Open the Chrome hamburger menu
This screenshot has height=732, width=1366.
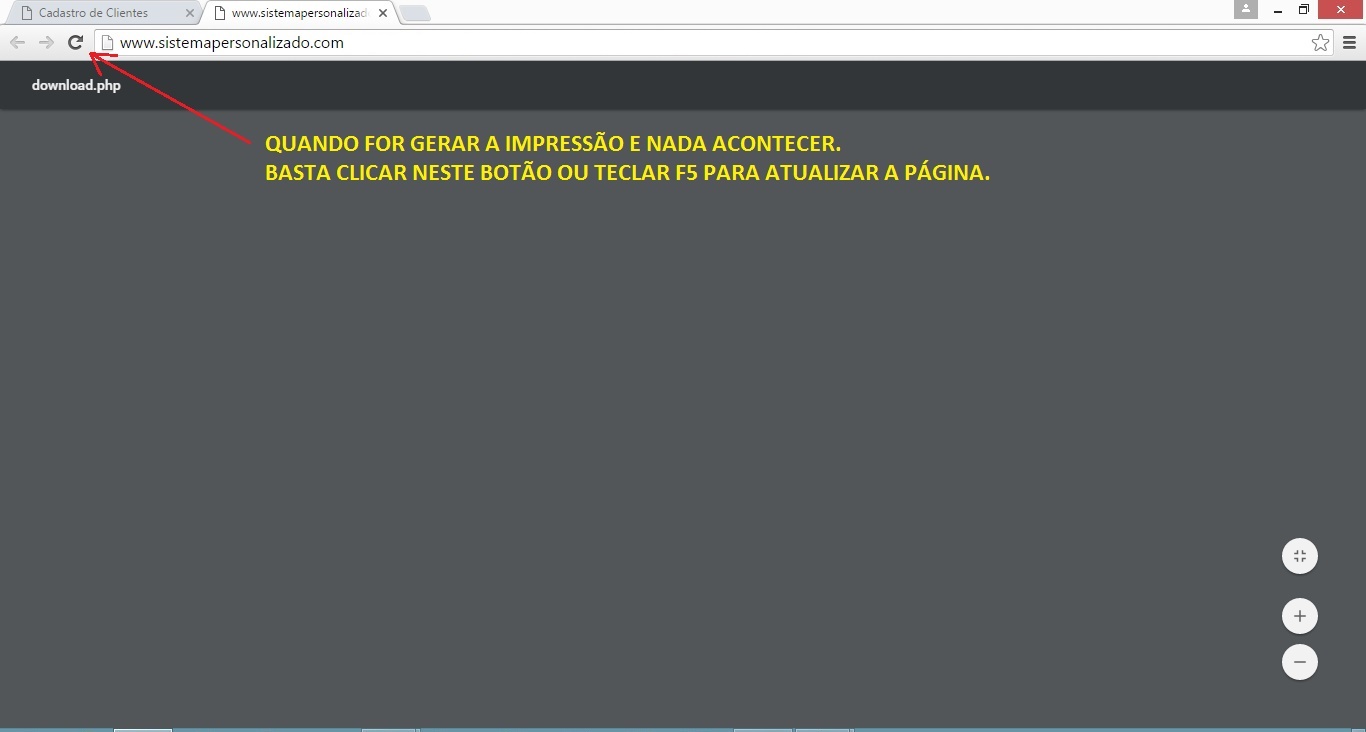[x=1349, y=43]
